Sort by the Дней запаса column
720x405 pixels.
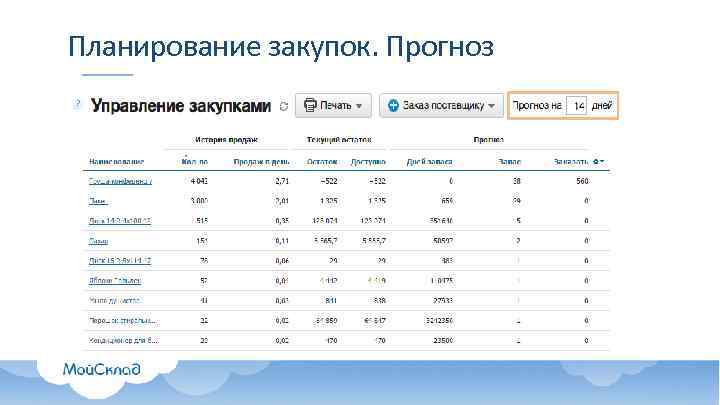tap(429, 162)
